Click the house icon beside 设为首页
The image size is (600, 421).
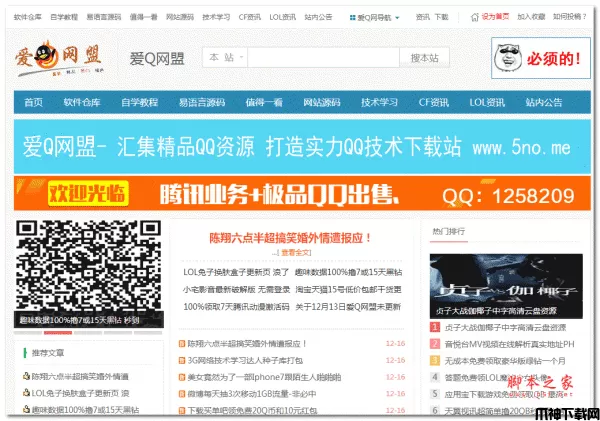474,17
